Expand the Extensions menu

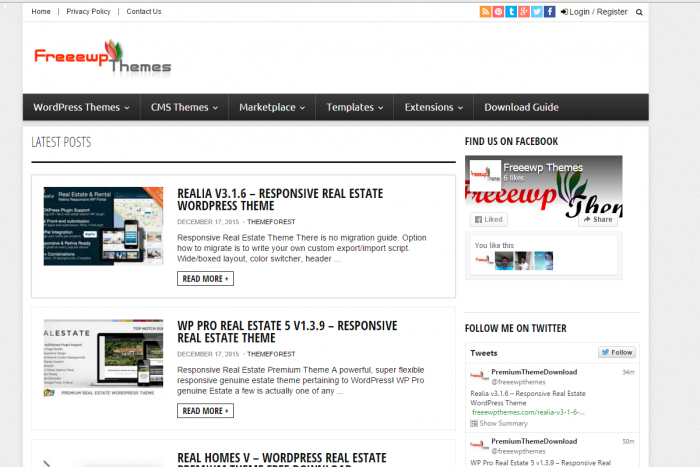(x=433, y=107)
